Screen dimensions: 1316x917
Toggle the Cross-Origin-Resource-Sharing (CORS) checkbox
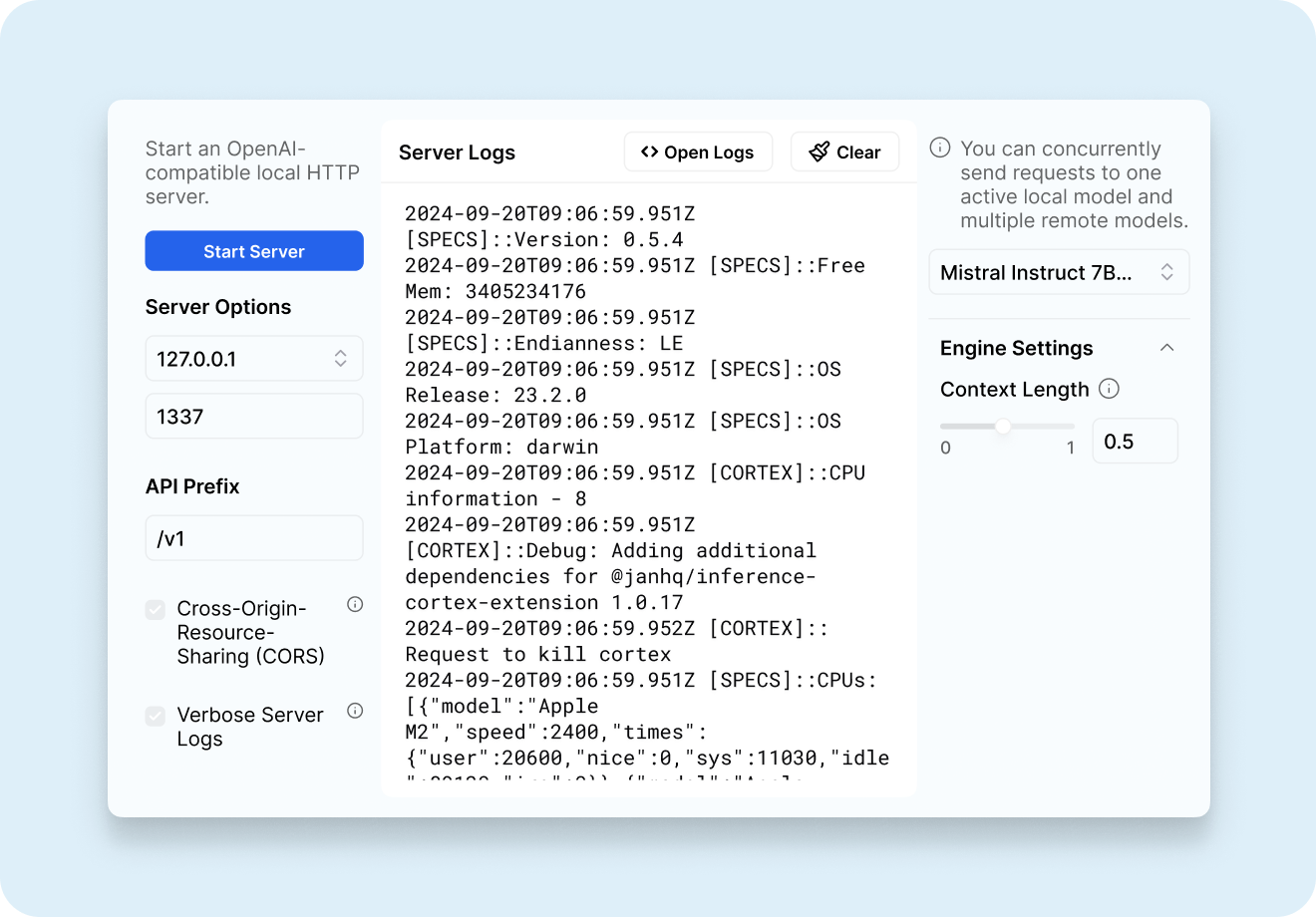[x=156, y=609]
